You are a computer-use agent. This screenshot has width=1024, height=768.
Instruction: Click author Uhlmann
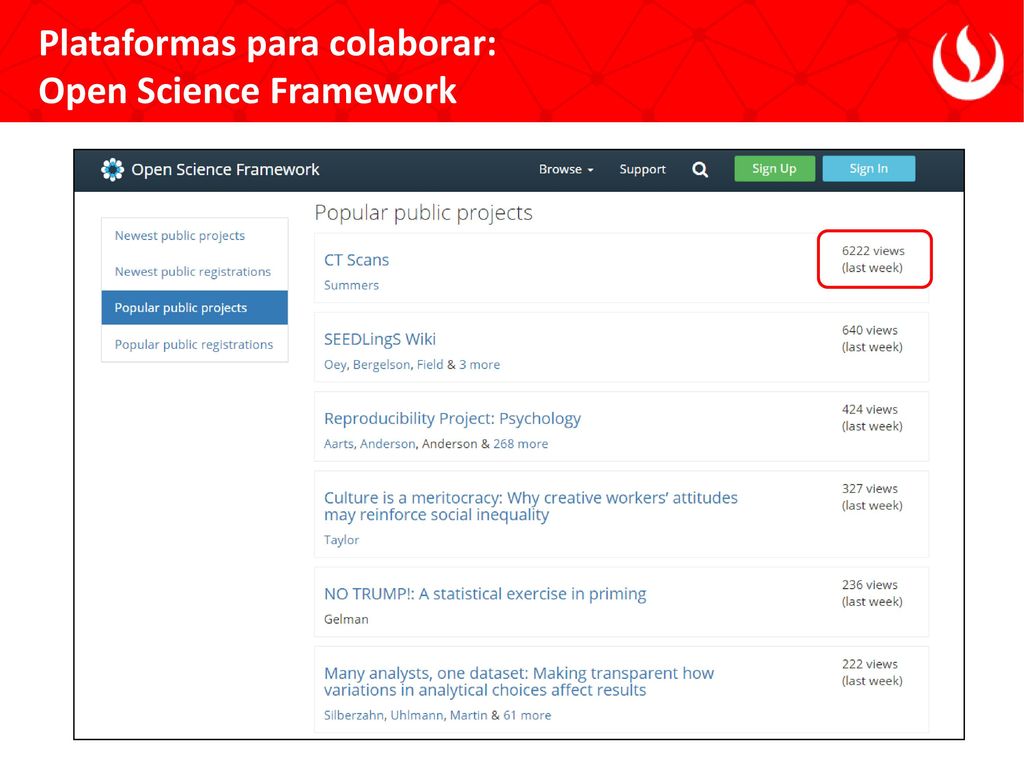[x=417, y=716]
